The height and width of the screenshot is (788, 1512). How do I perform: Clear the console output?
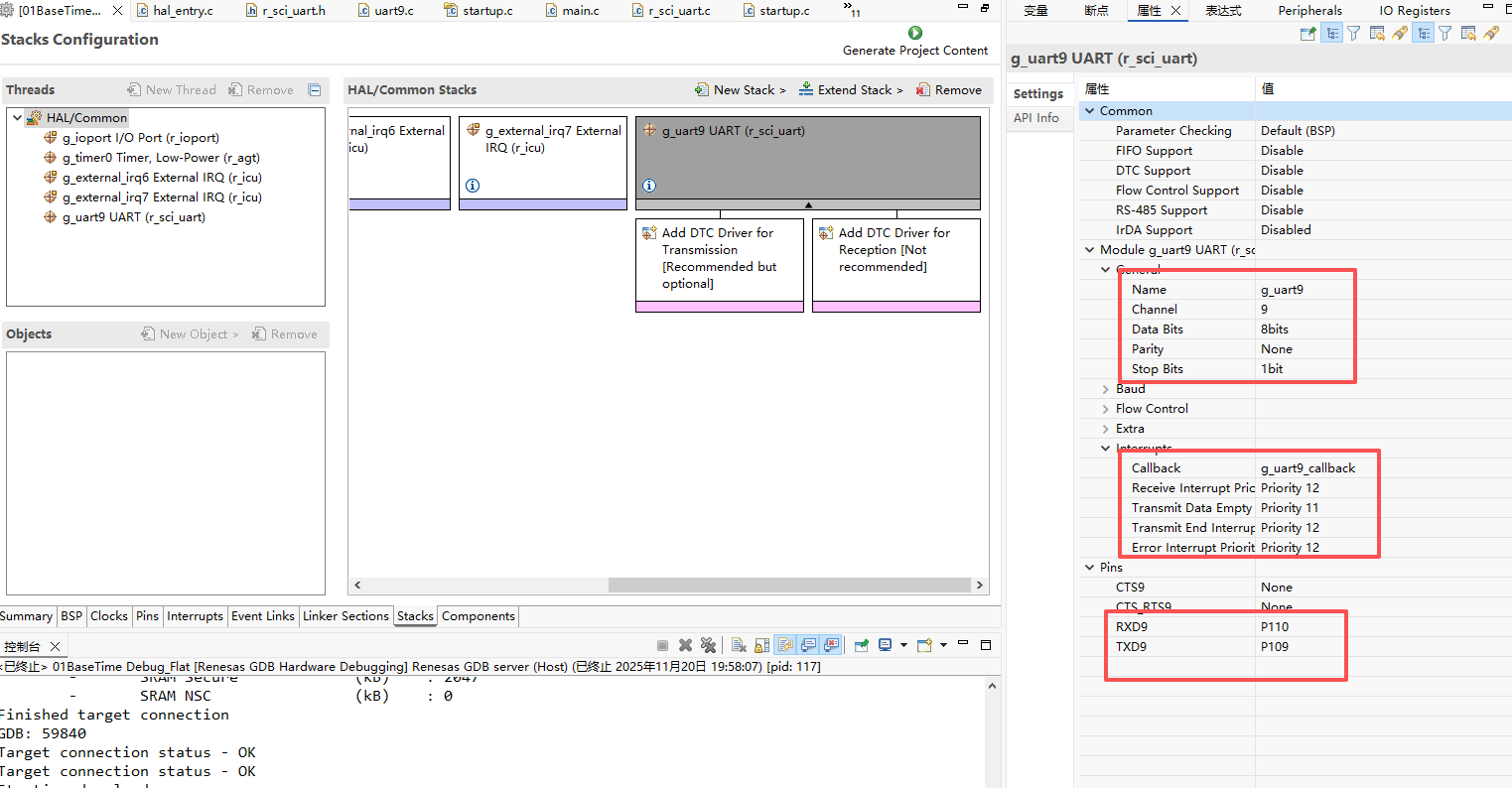point(739,645)
